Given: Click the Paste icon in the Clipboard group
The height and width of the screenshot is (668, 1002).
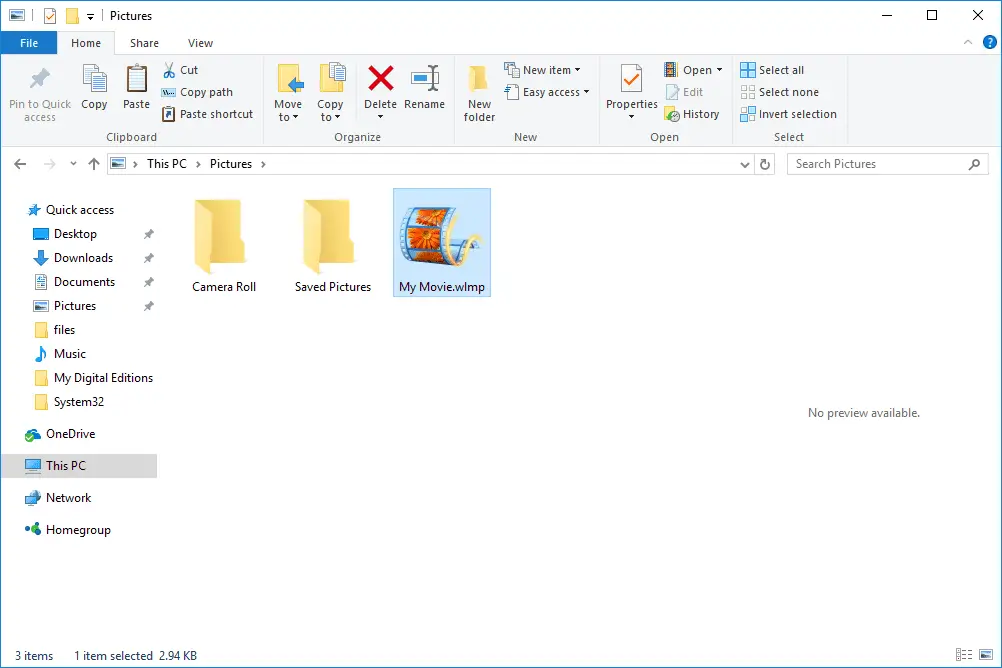Looking at the screenshot, I should click(136, 90).
